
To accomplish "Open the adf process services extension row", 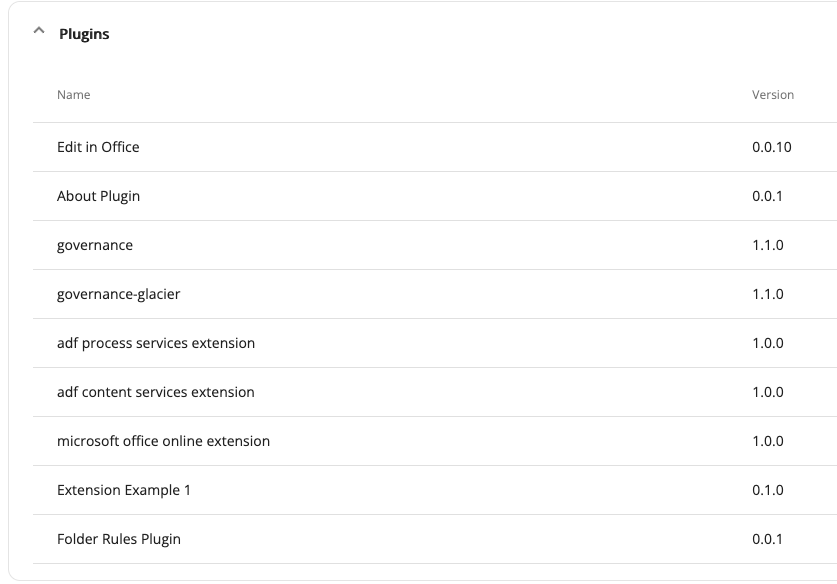I will pyautogui.click(x=155, y=343).
